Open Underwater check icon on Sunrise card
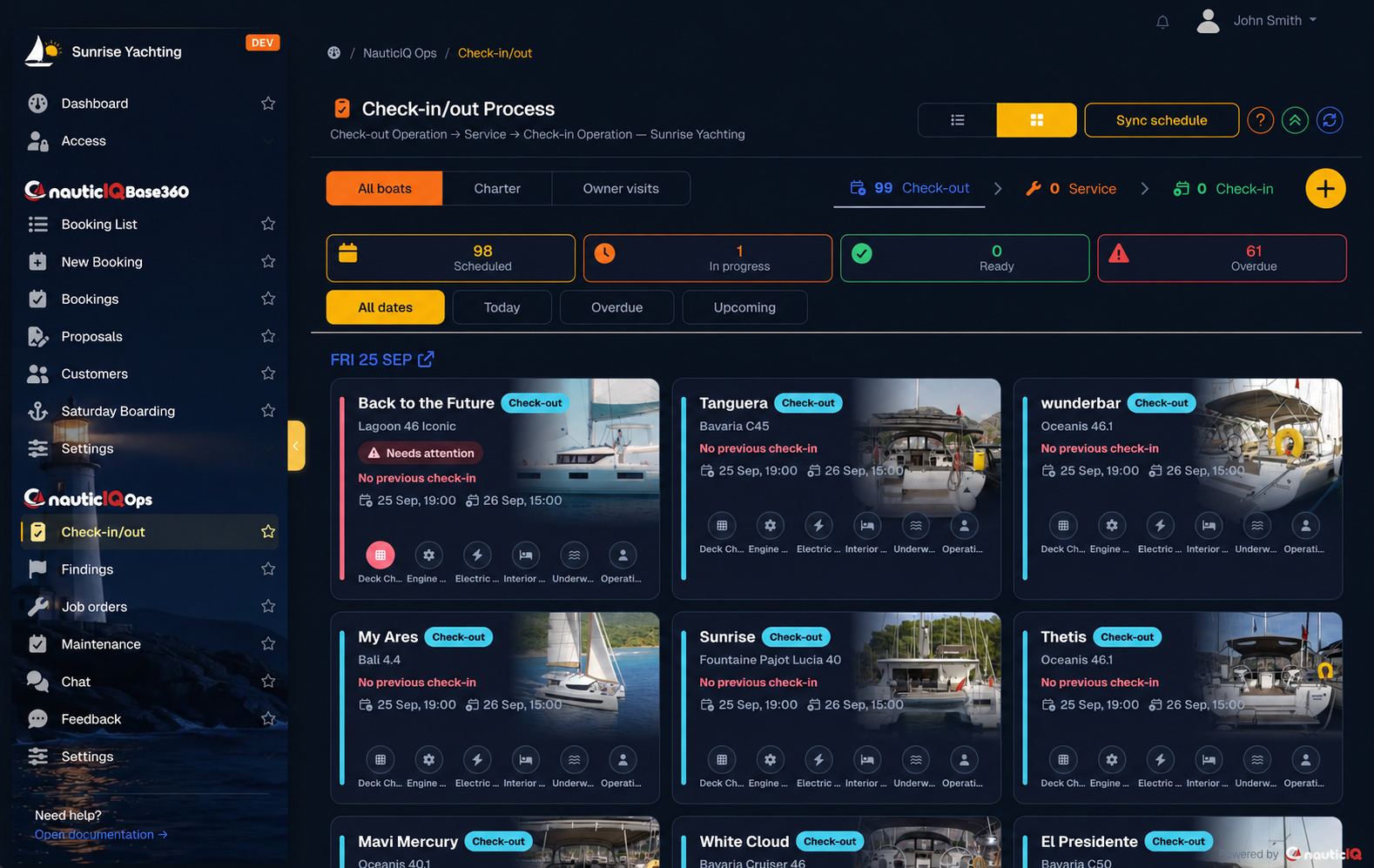Viewport: 1374px width, 868px height. (916, 759)
